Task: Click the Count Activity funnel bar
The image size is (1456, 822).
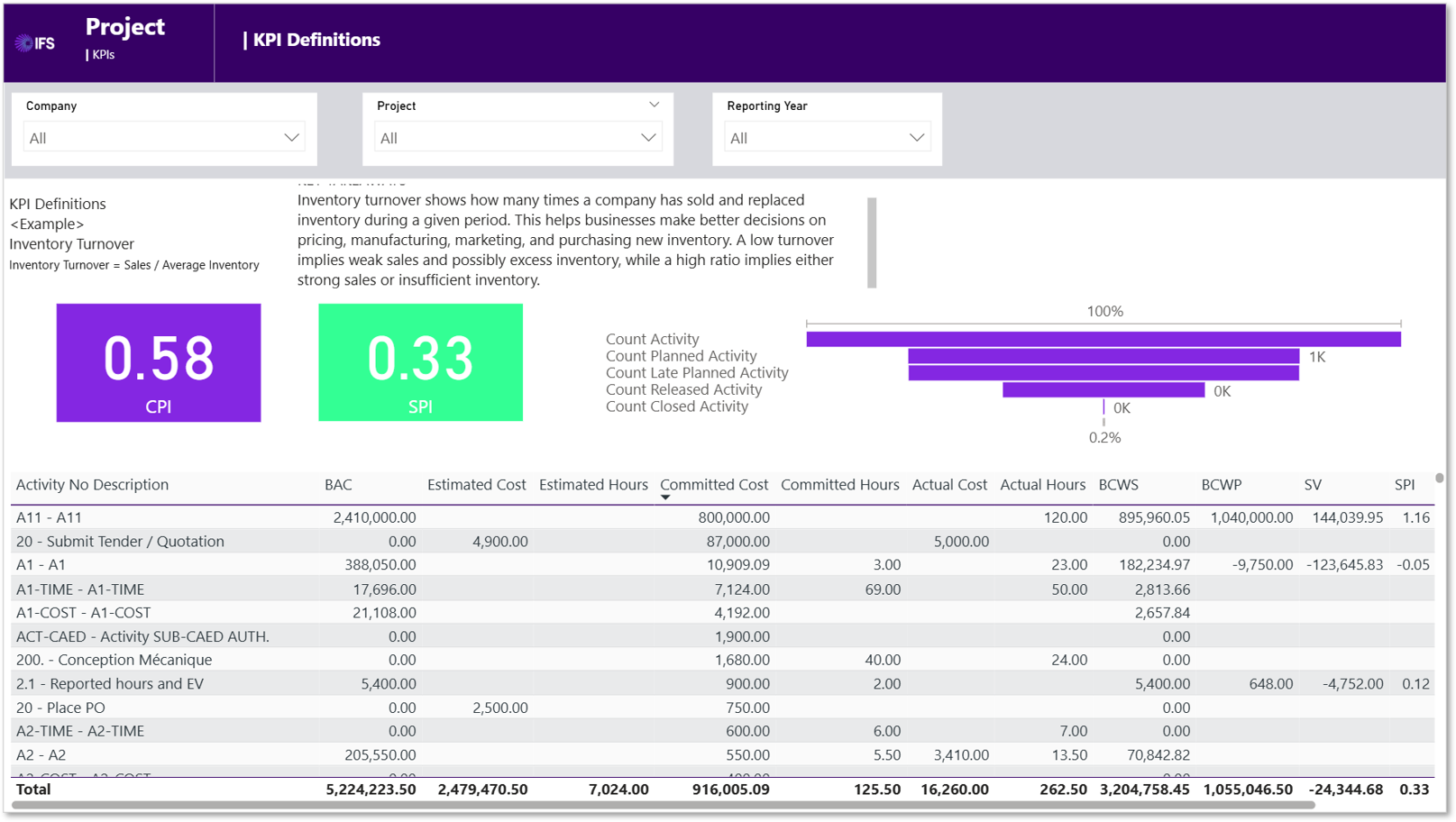Action: 1103,339
